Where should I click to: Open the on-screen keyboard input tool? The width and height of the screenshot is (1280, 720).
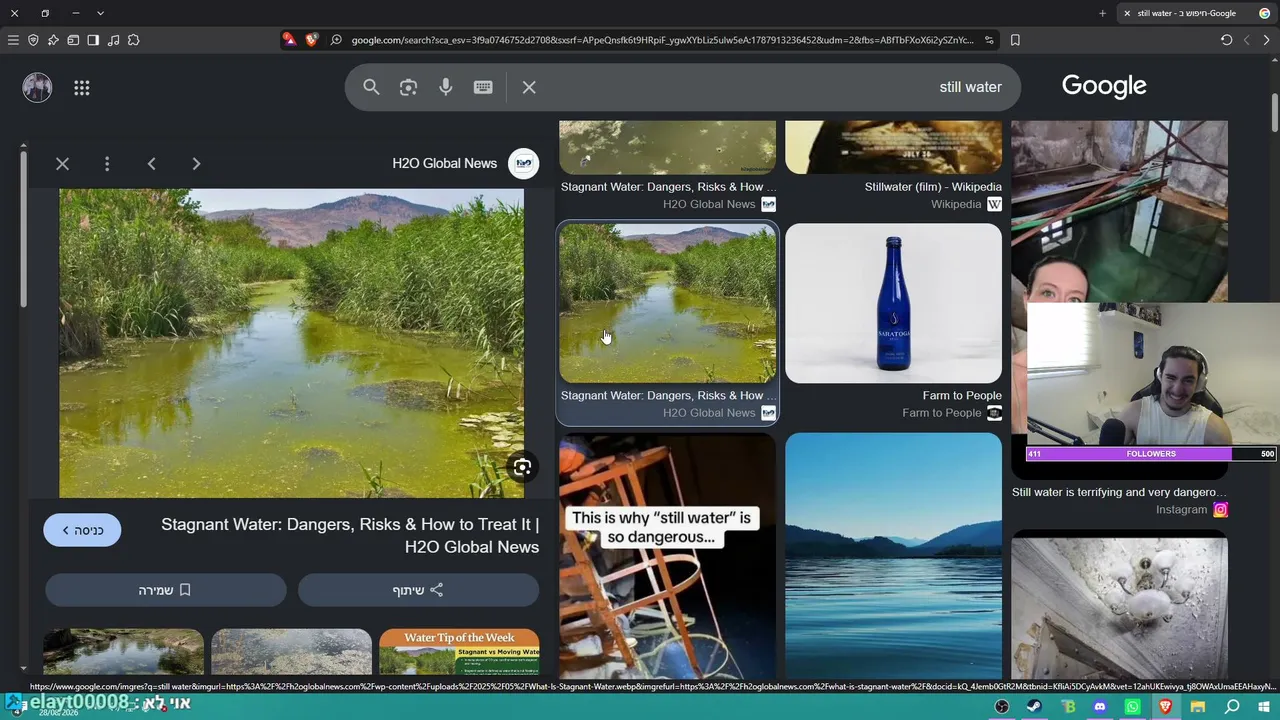(x=483, y=87)
